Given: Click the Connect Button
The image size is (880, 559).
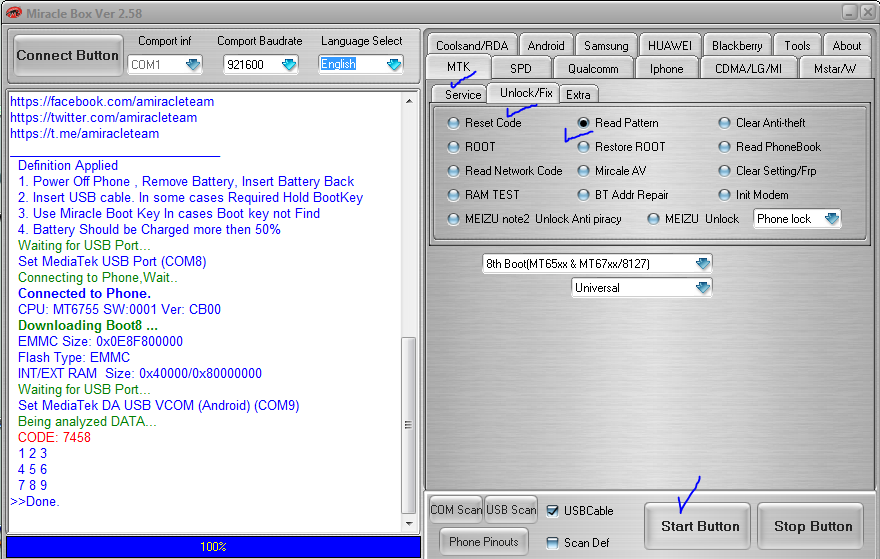Looking at the screenshot, I should click(x=68, y=56).
